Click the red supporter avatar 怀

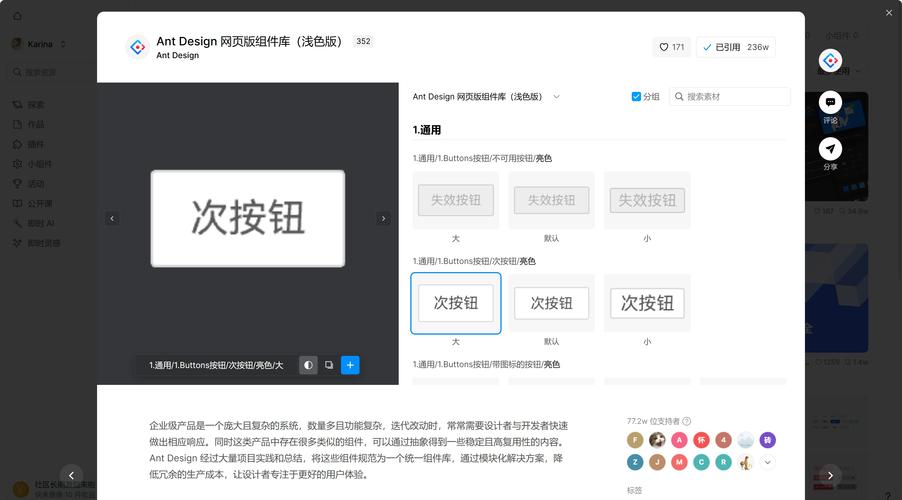701,440
